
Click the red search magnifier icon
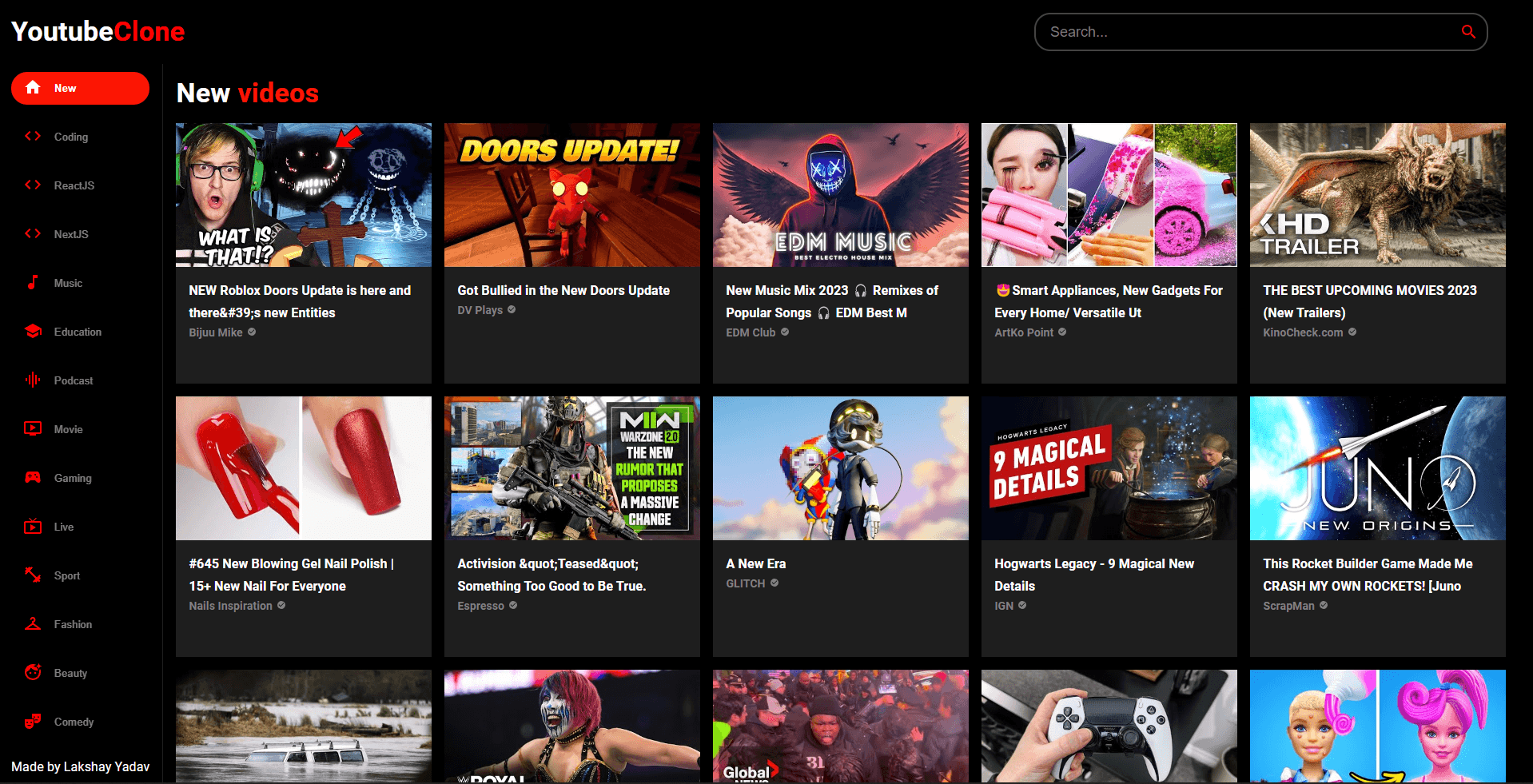[x=1468, y=32]
